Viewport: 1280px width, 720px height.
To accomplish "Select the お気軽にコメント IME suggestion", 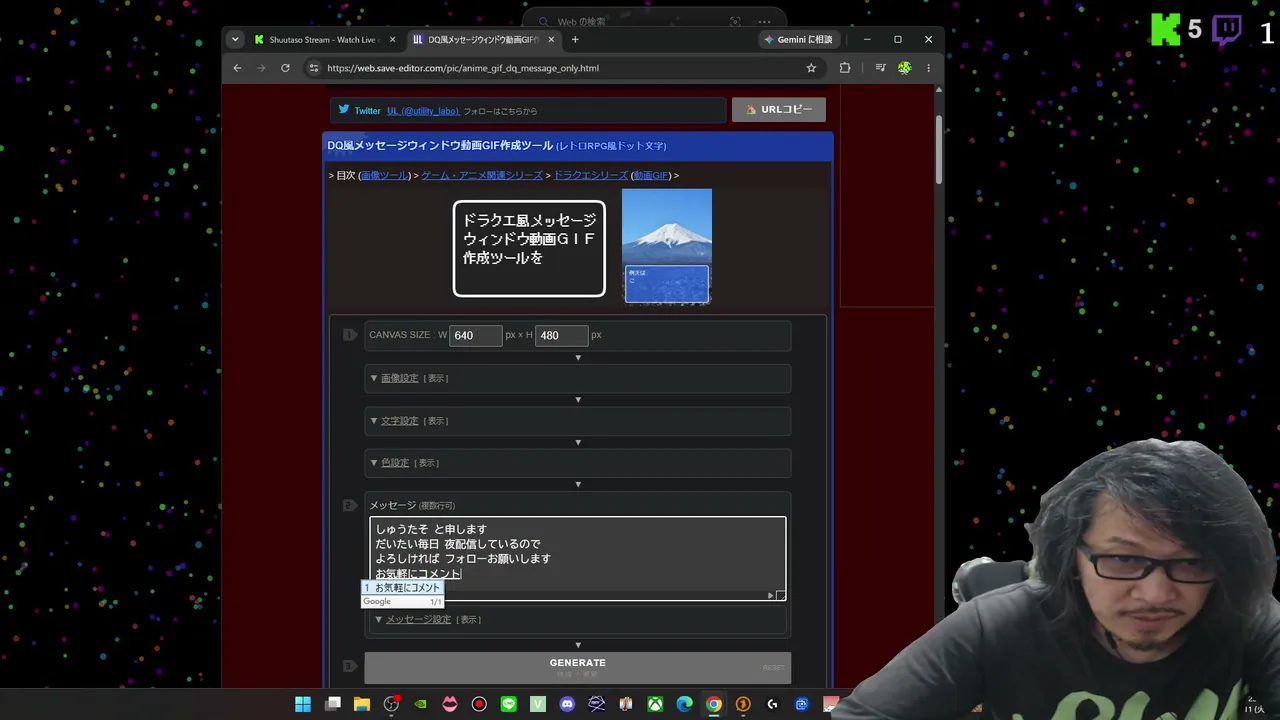I will pos(402,588).
